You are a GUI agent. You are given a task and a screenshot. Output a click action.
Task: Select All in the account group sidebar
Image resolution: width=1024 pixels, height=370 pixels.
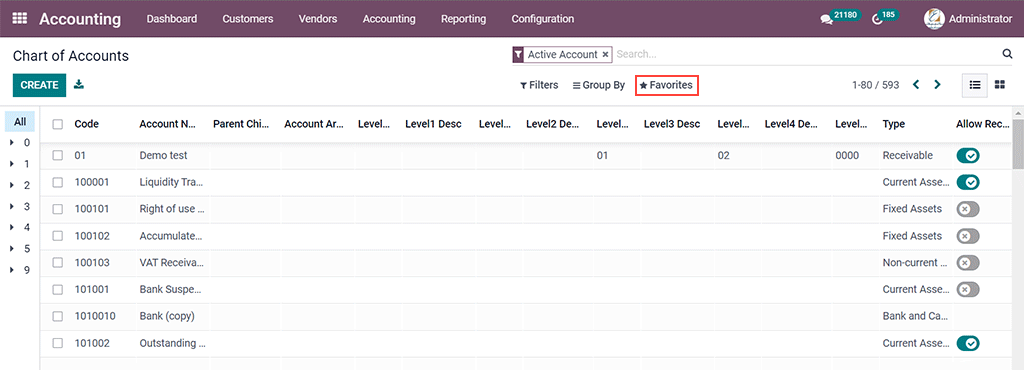pos(20,121)
